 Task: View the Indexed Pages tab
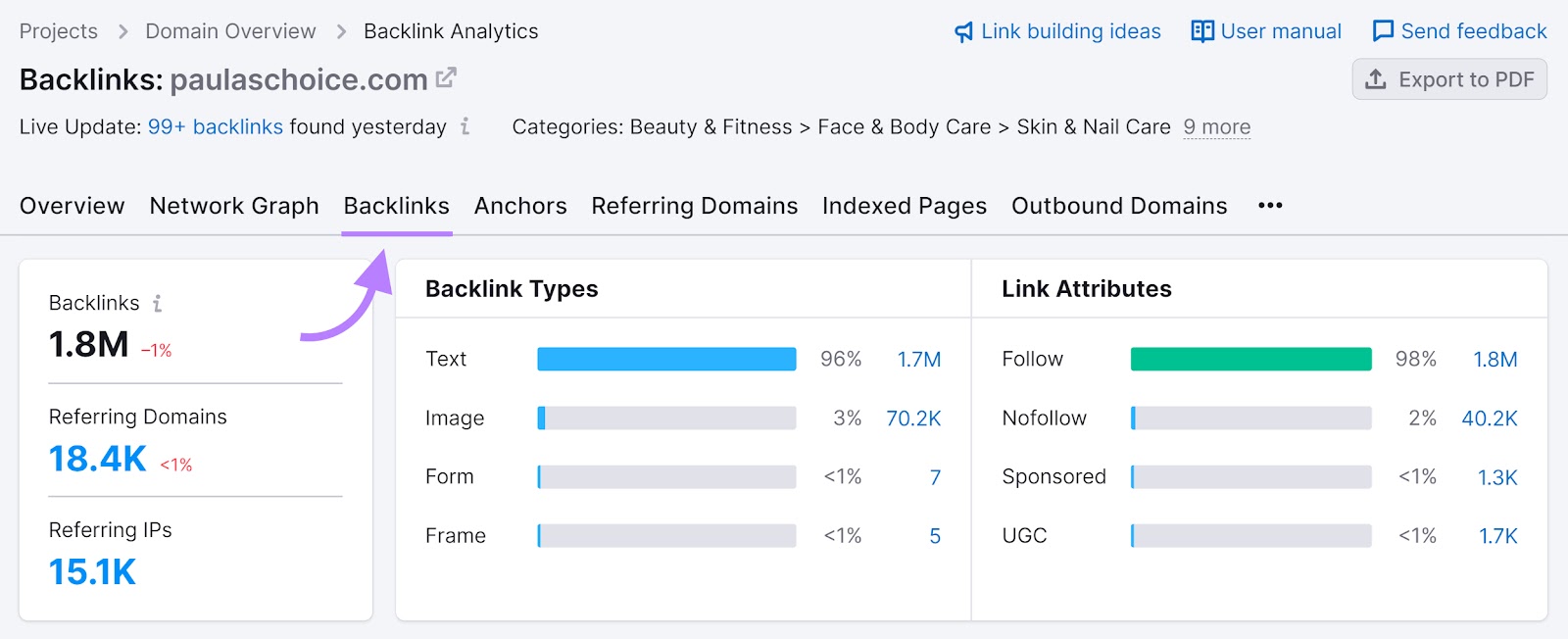[903, 206]
